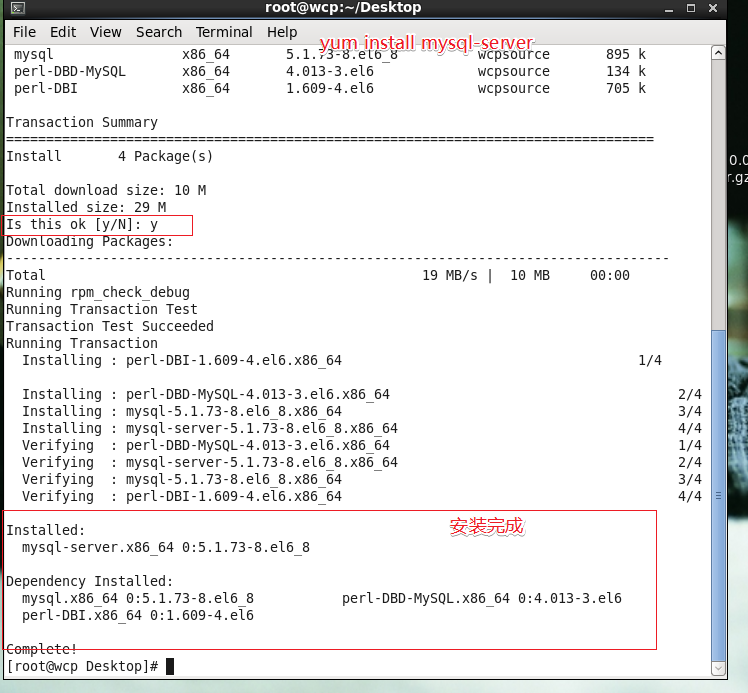Viewport: 748px width, 693px height.
Task: Click "Running Transaction Test" line
Action: (x=102, y=309)
